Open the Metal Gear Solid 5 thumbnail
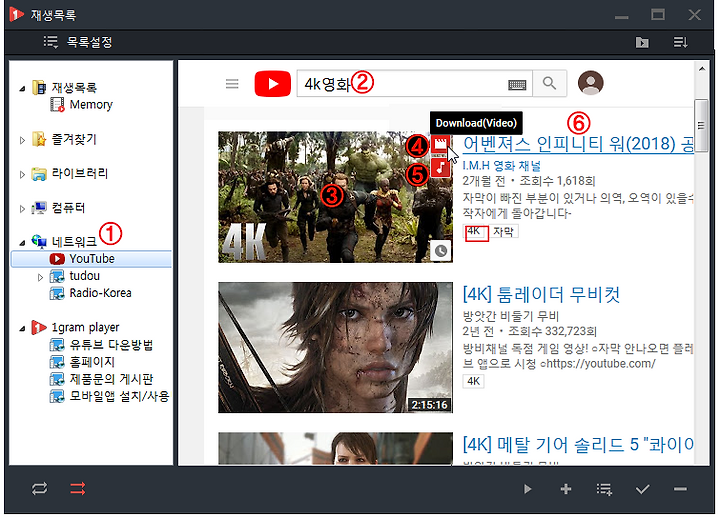This screenshot has height=518, width=720. [335, 448]
